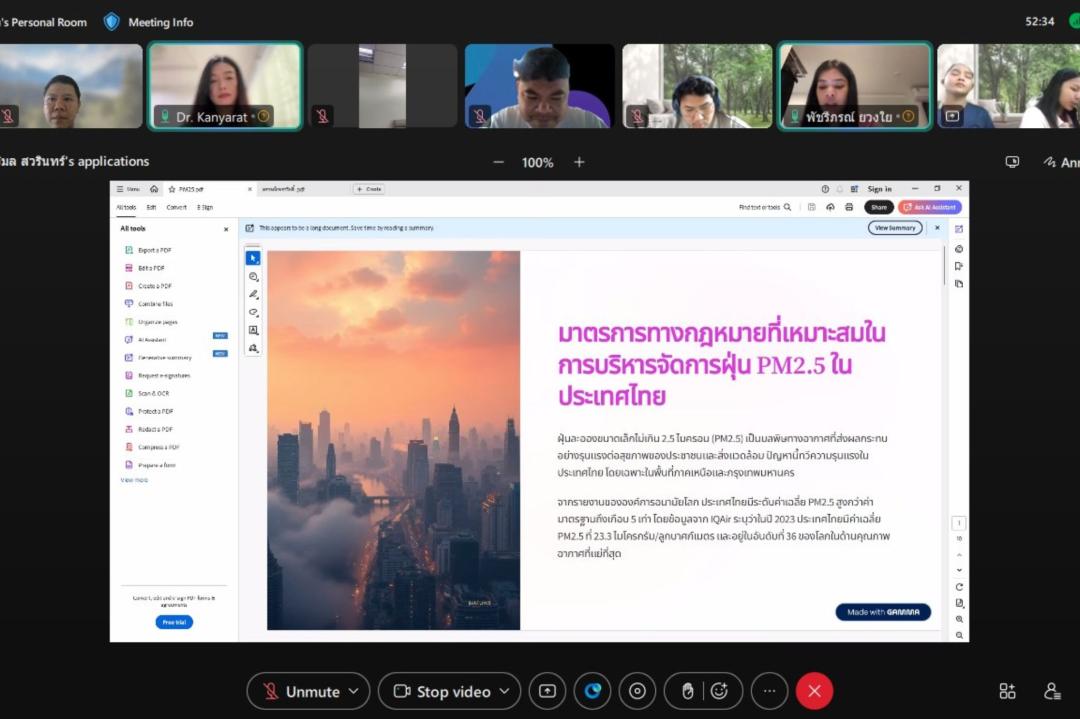Select Dr. Kanyarat's video thumbnail
The width and height of the screenshot is (1080, 719).
coord(225,86)
